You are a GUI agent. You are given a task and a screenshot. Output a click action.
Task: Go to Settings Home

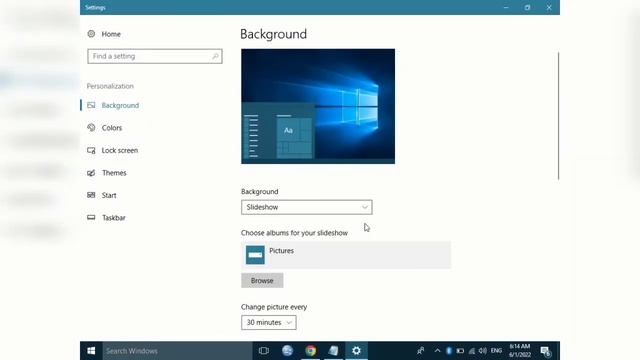tap(104, 34)
